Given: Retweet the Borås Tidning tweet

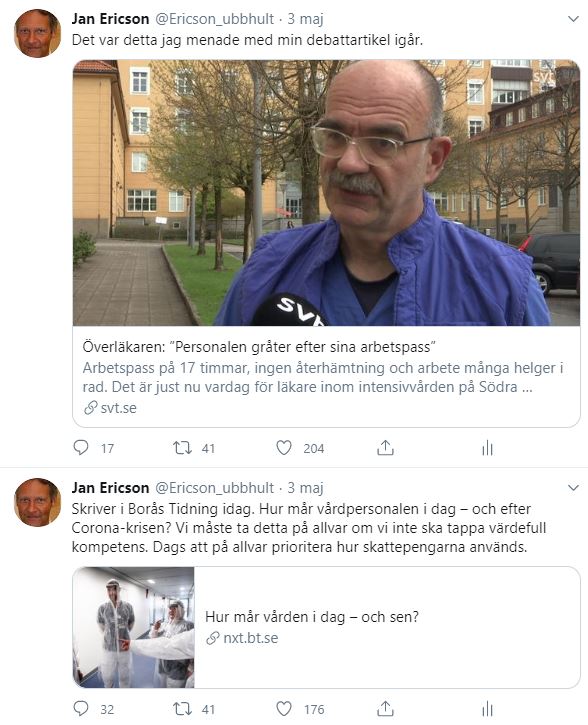Looking at the screenshot, I should (x=182, y=708).
